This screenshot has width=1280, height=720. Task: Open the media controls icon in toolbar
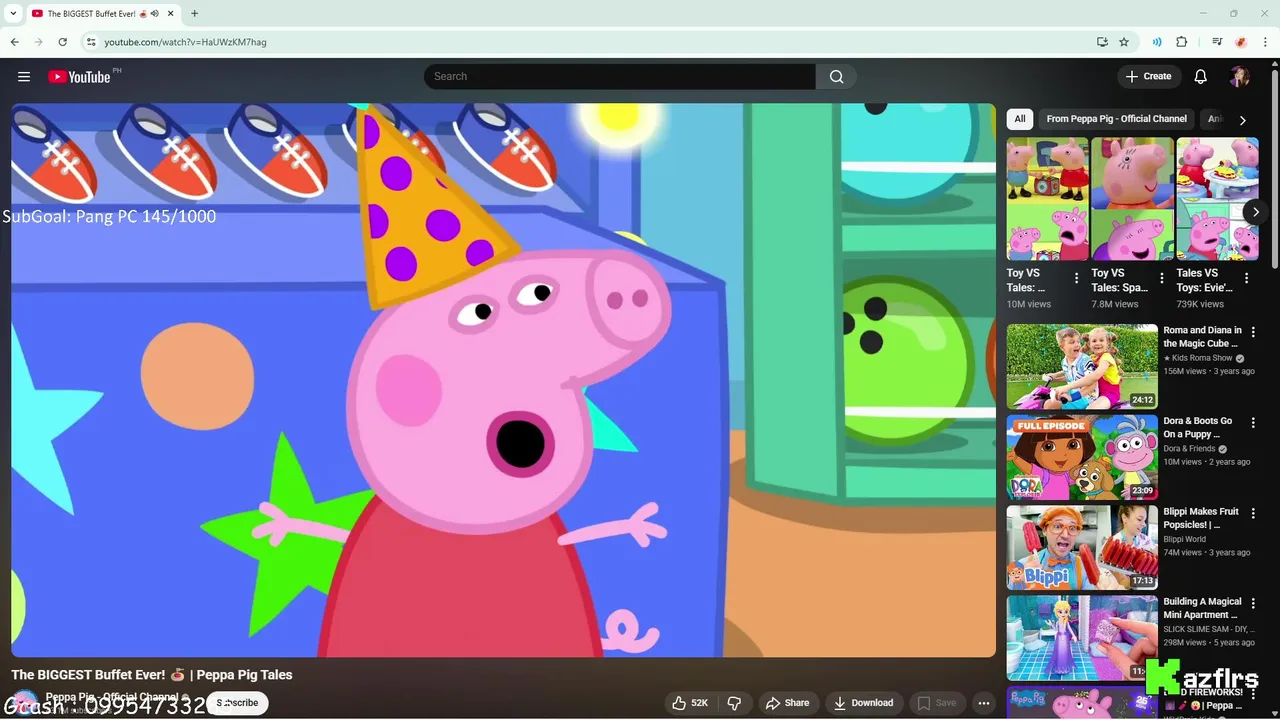1217,42
